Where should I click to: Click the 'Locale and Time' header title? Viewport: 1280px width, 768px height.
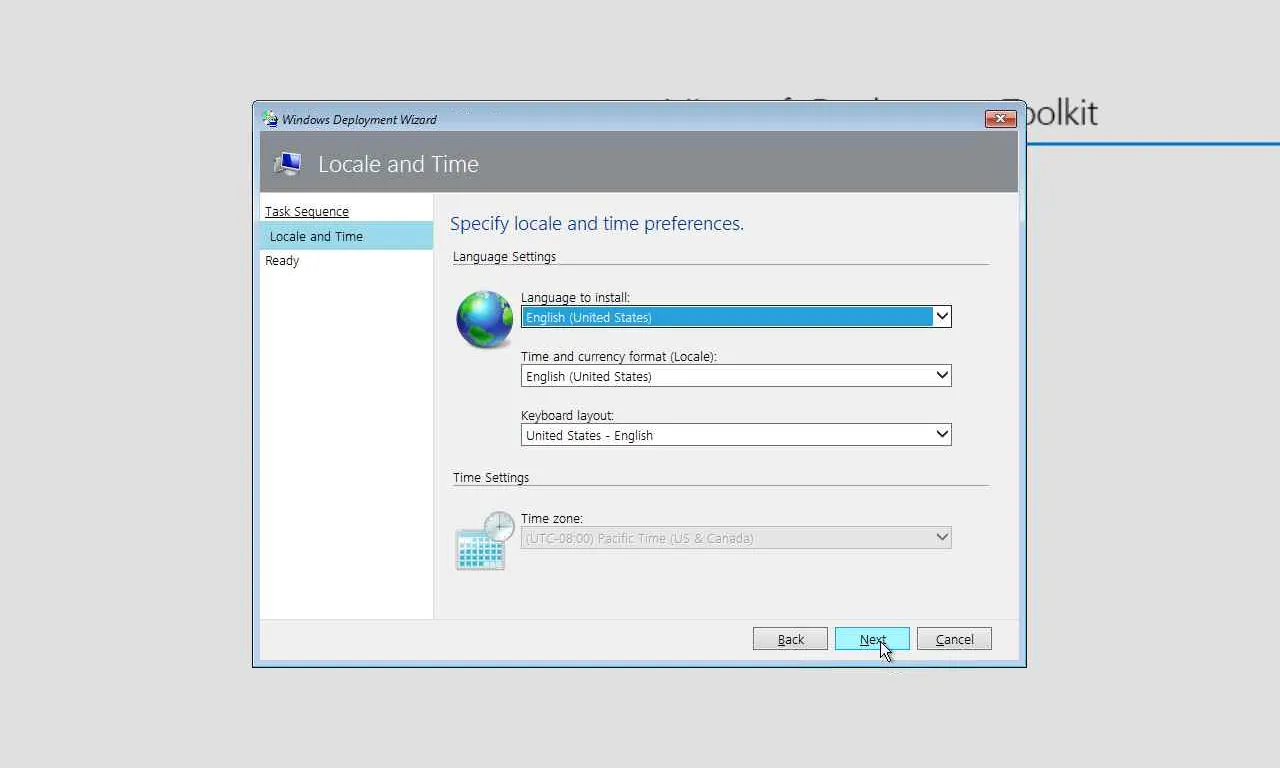click(398, 164)
